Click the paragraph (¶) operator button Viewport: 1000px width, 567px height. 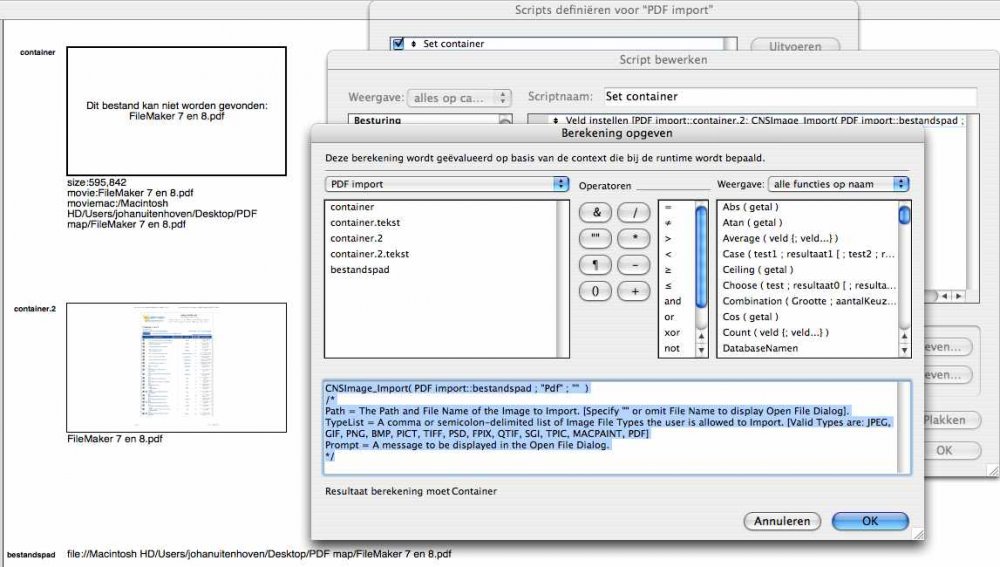(x=596, y=265)
